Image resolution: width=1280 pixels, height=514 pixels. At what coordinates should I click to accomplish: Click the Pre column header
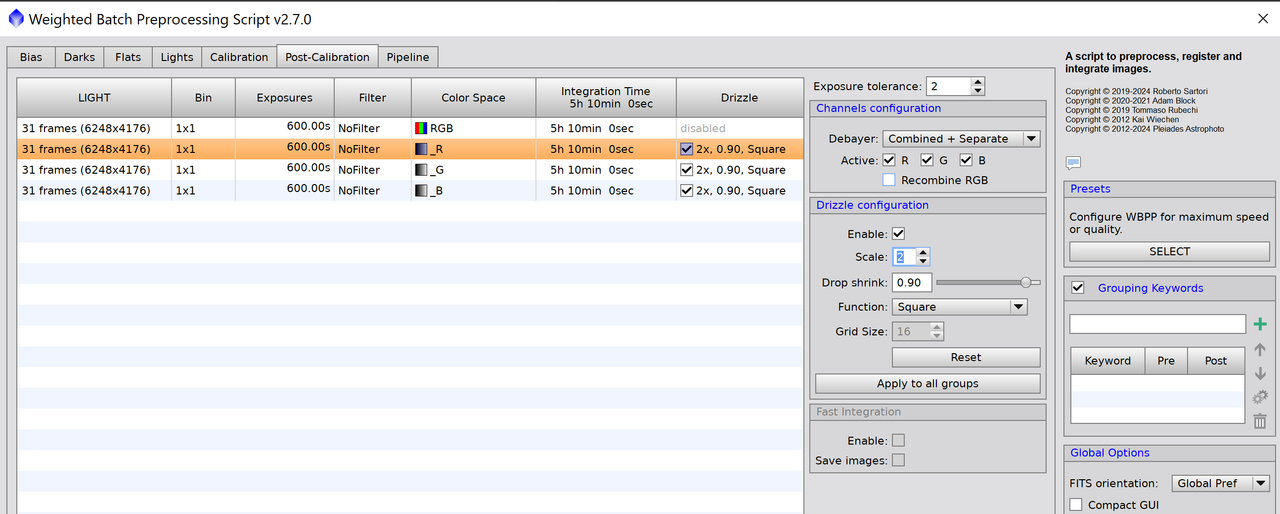click(x=1166, y=360)
